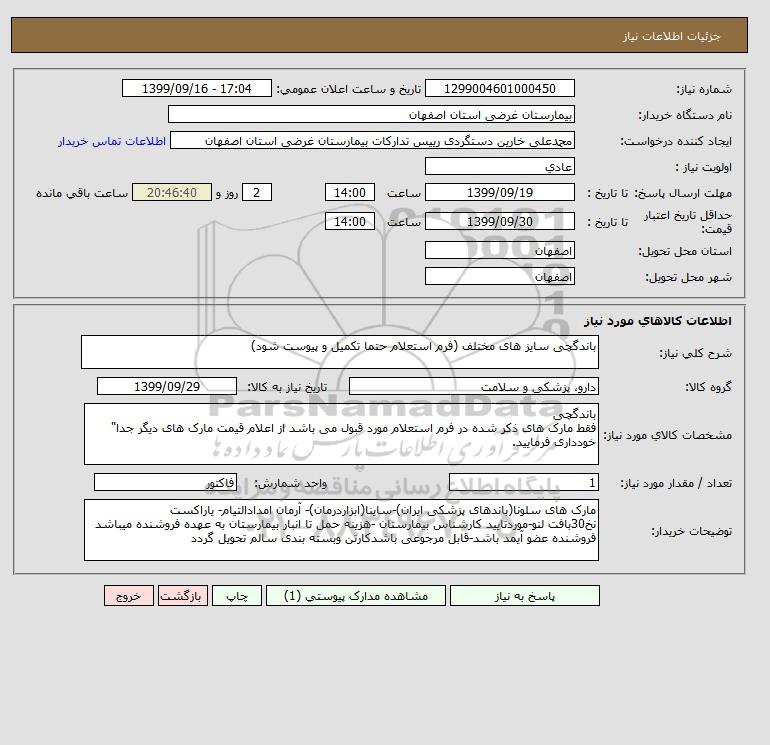Click the شهر محل تحویل label

coord(688,277)
